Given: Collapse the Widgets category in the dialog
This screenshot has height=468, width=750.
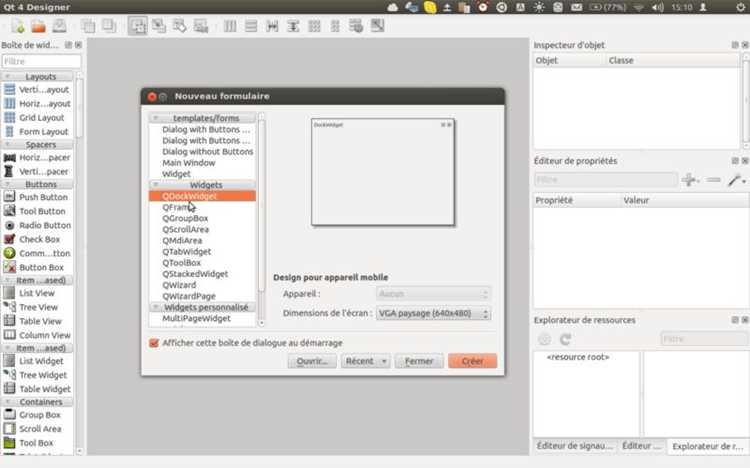Looking at the screenshot, I should click(x=155, y=185).
